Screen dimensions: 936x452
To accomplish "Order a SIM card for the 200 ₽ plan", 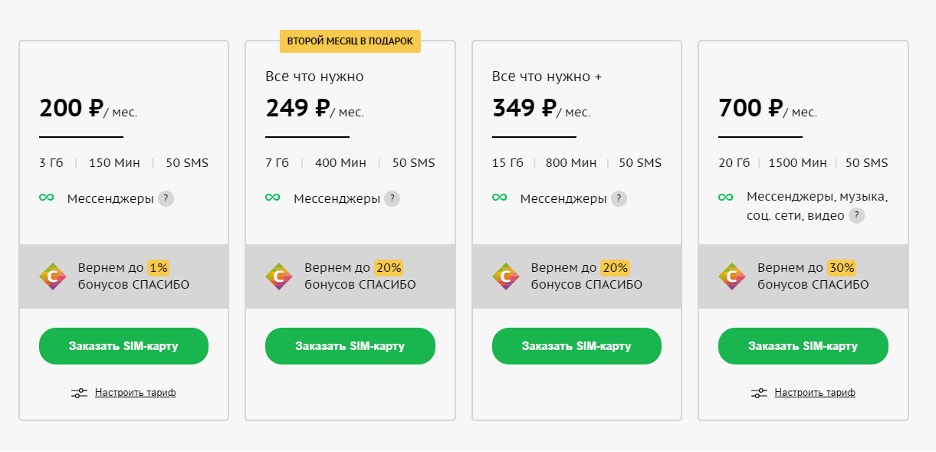I will coord(124,346).
